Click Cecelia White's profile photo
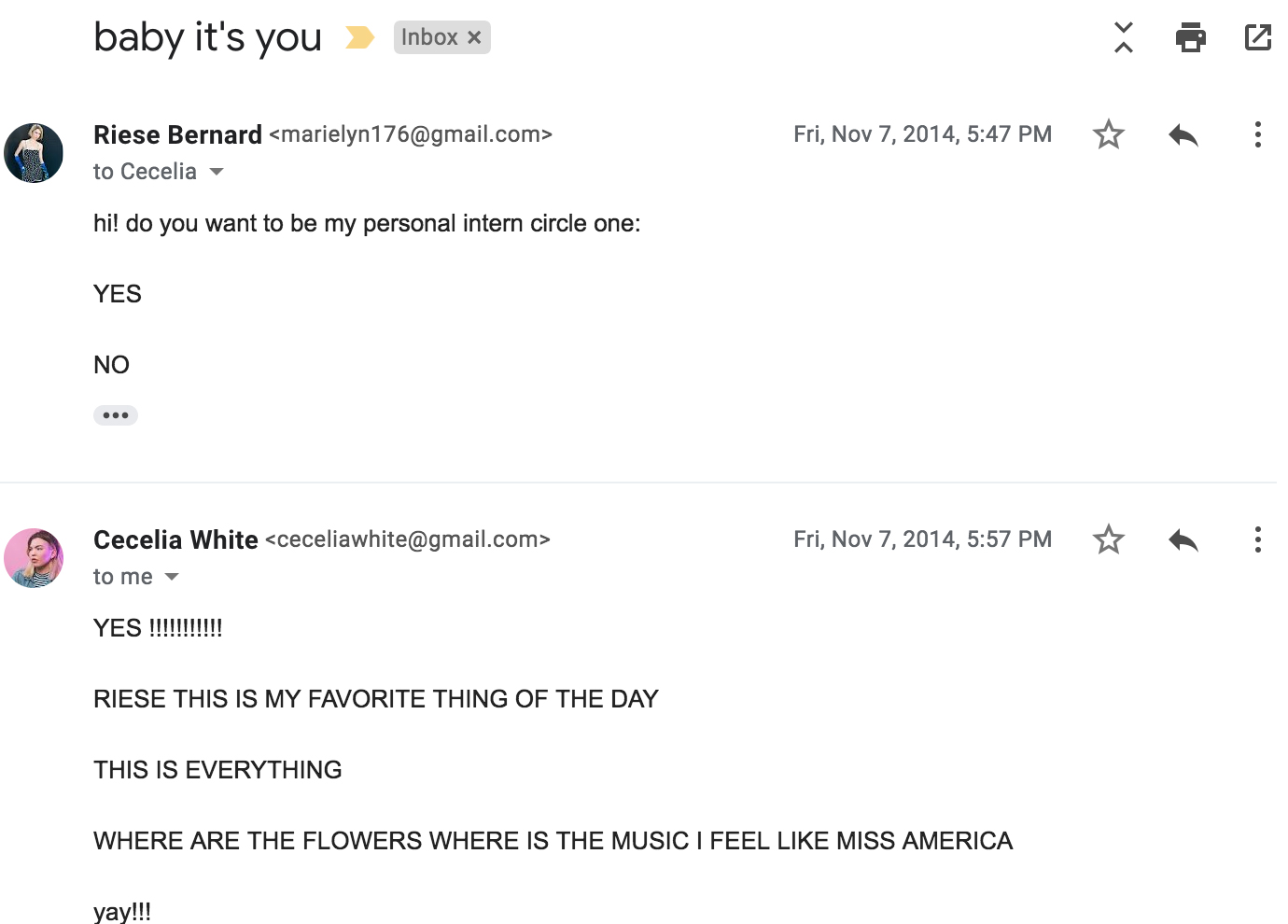 pyautogui.click(x=34, y=558)
